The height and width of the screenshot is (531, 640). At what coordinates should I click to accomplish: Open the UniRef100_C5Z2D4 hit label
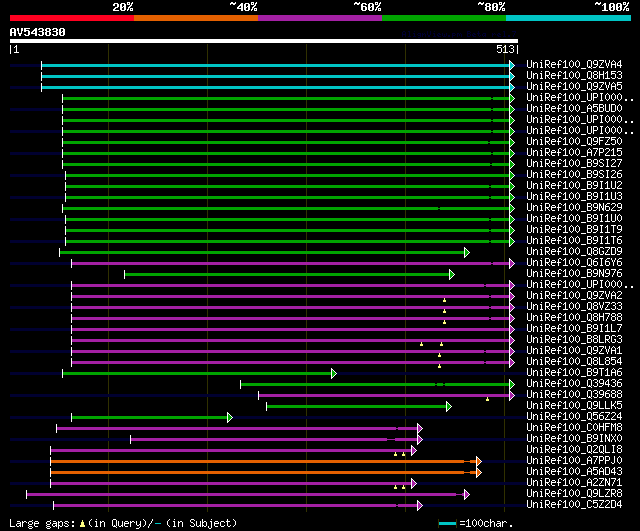(574, 505)
